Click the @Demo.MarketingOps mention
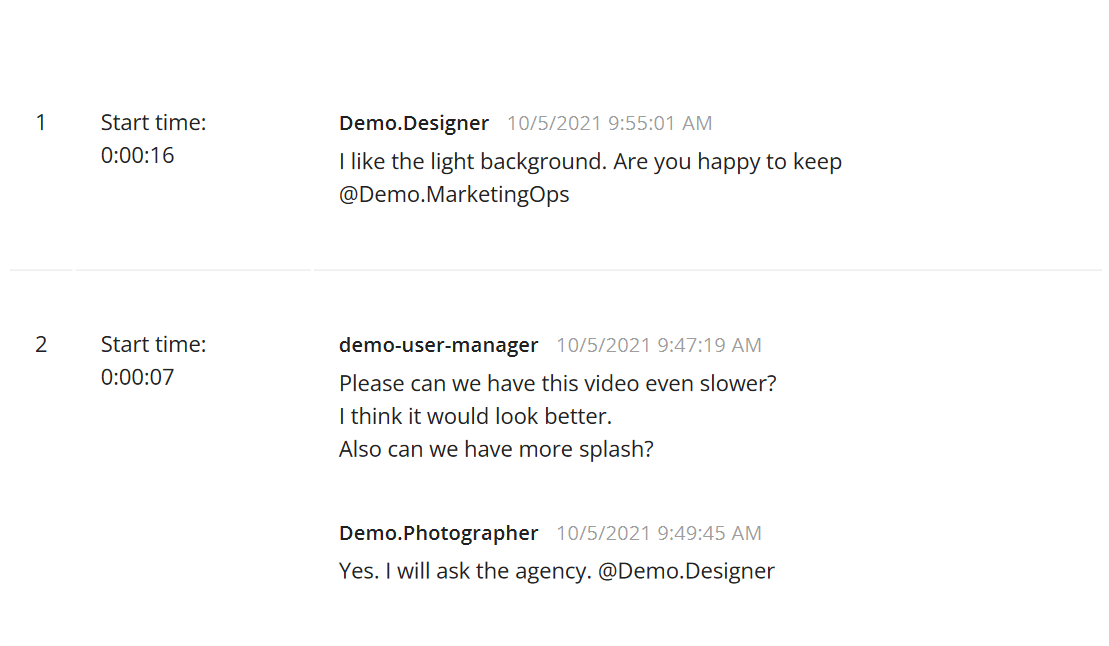This screenshot has width=1109, height=646. [x=454, y=194]
